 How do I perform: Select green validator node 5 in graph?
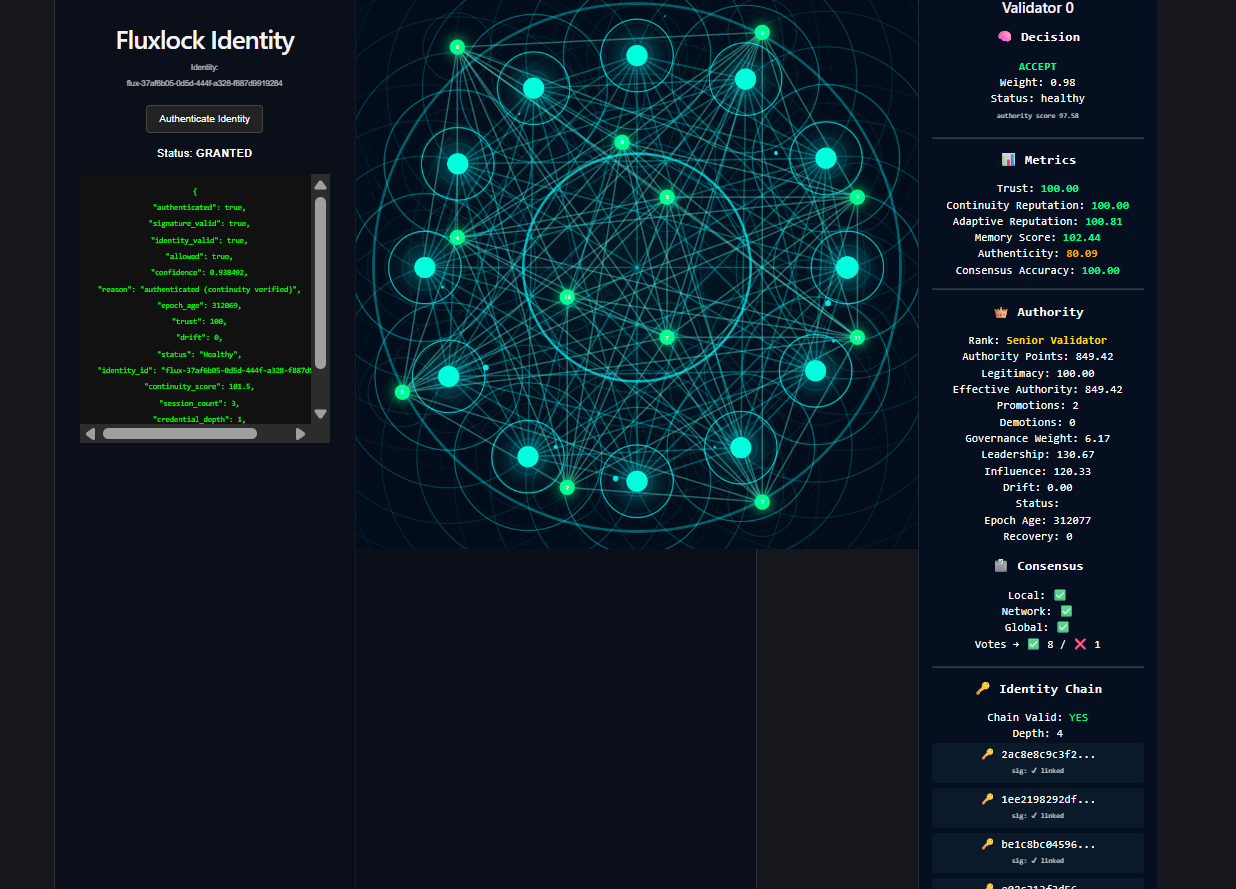tap(667, 197)
